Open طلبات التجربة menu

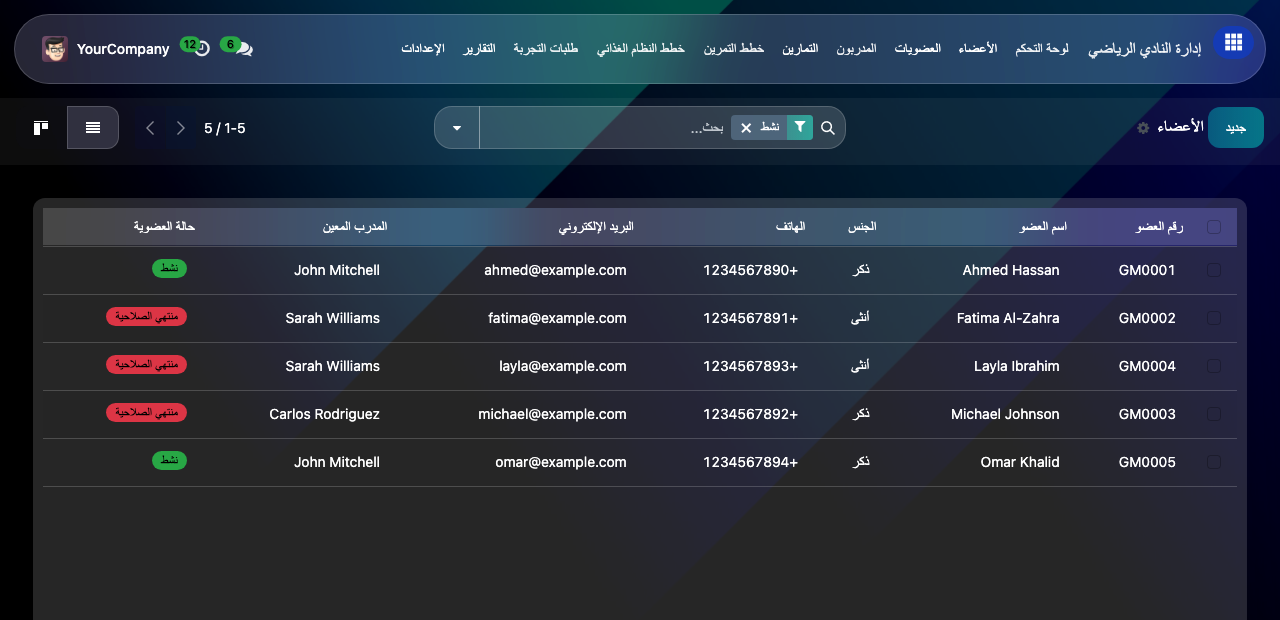click(546, 48)
